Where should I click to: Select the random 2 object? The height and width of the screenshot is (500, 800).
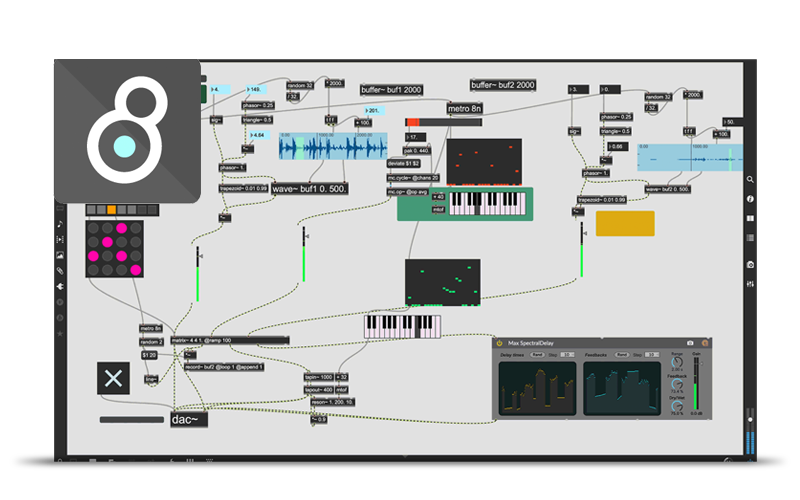coord(151,342)
